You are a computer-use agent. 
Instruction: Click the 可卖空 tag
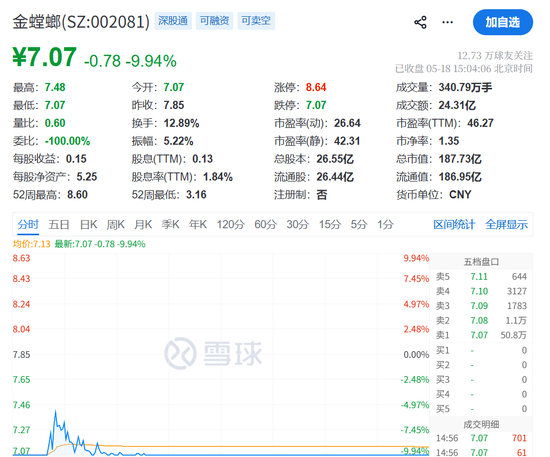point(256,21)
